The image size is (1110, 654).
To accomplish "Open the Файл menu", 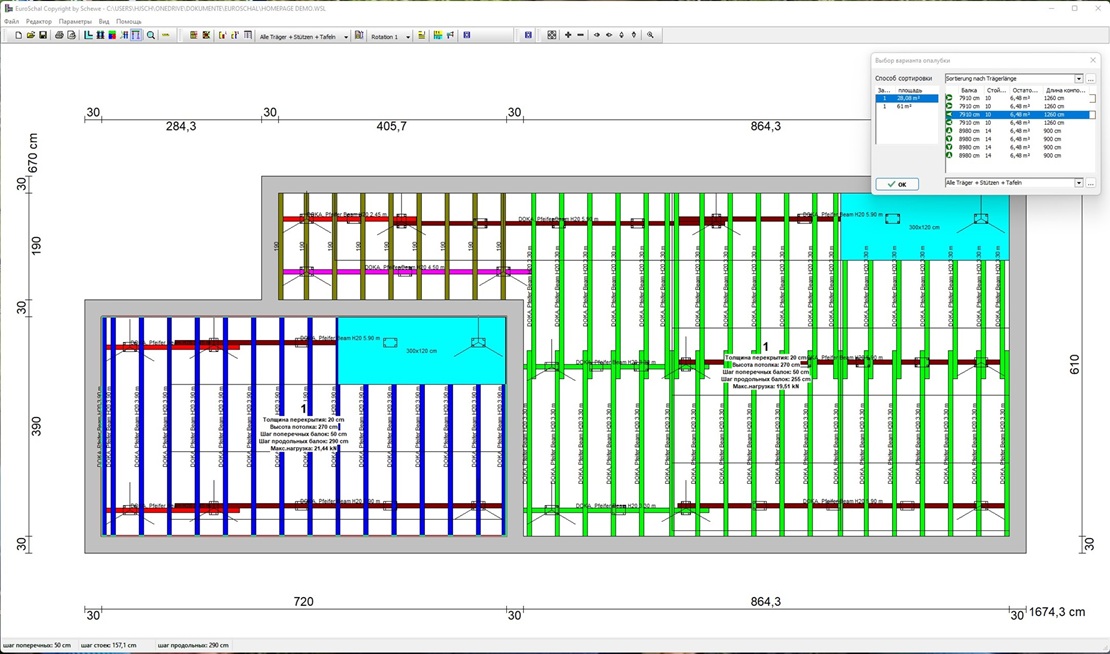I will tap(11, 21).
